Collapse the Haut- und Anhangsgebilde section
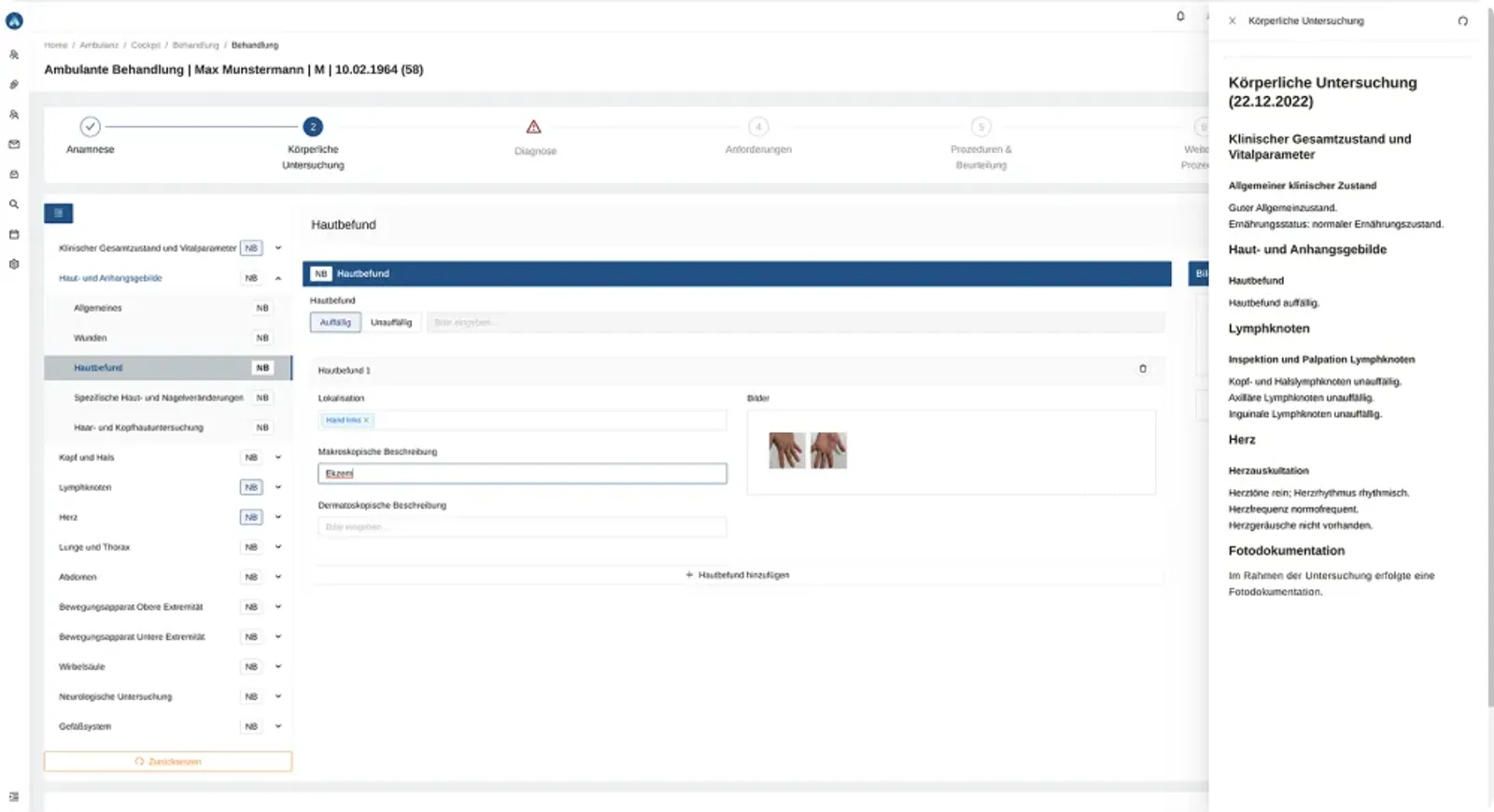Screen dimensions: 1494x812 278,278
